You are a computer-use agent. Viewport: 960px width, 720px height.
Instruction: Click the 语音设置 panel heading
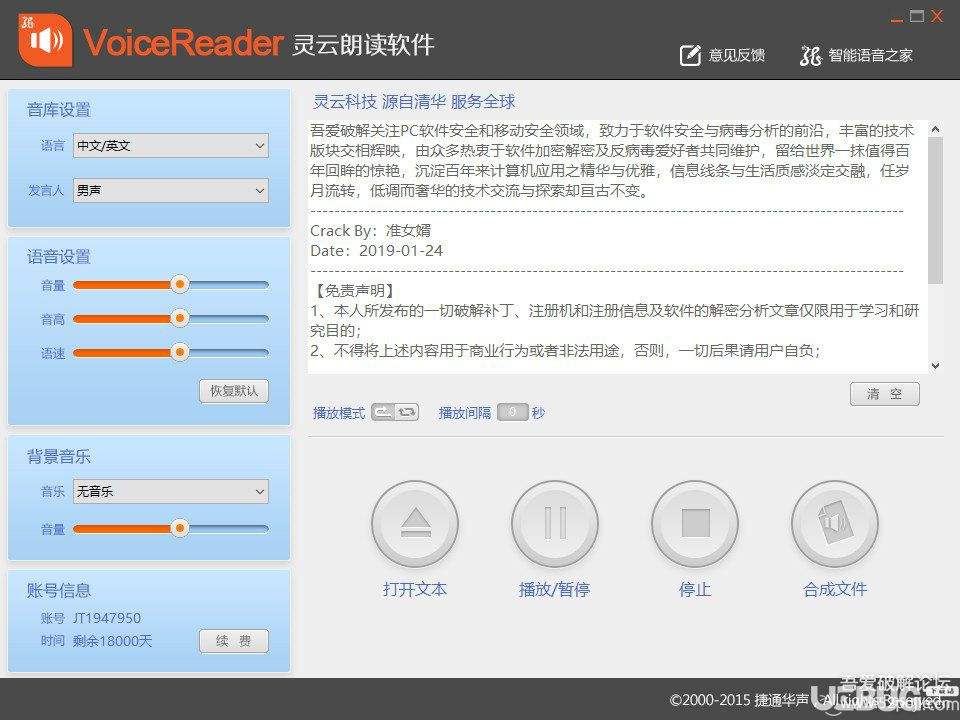pyautogui.click(x=59, y=256)
